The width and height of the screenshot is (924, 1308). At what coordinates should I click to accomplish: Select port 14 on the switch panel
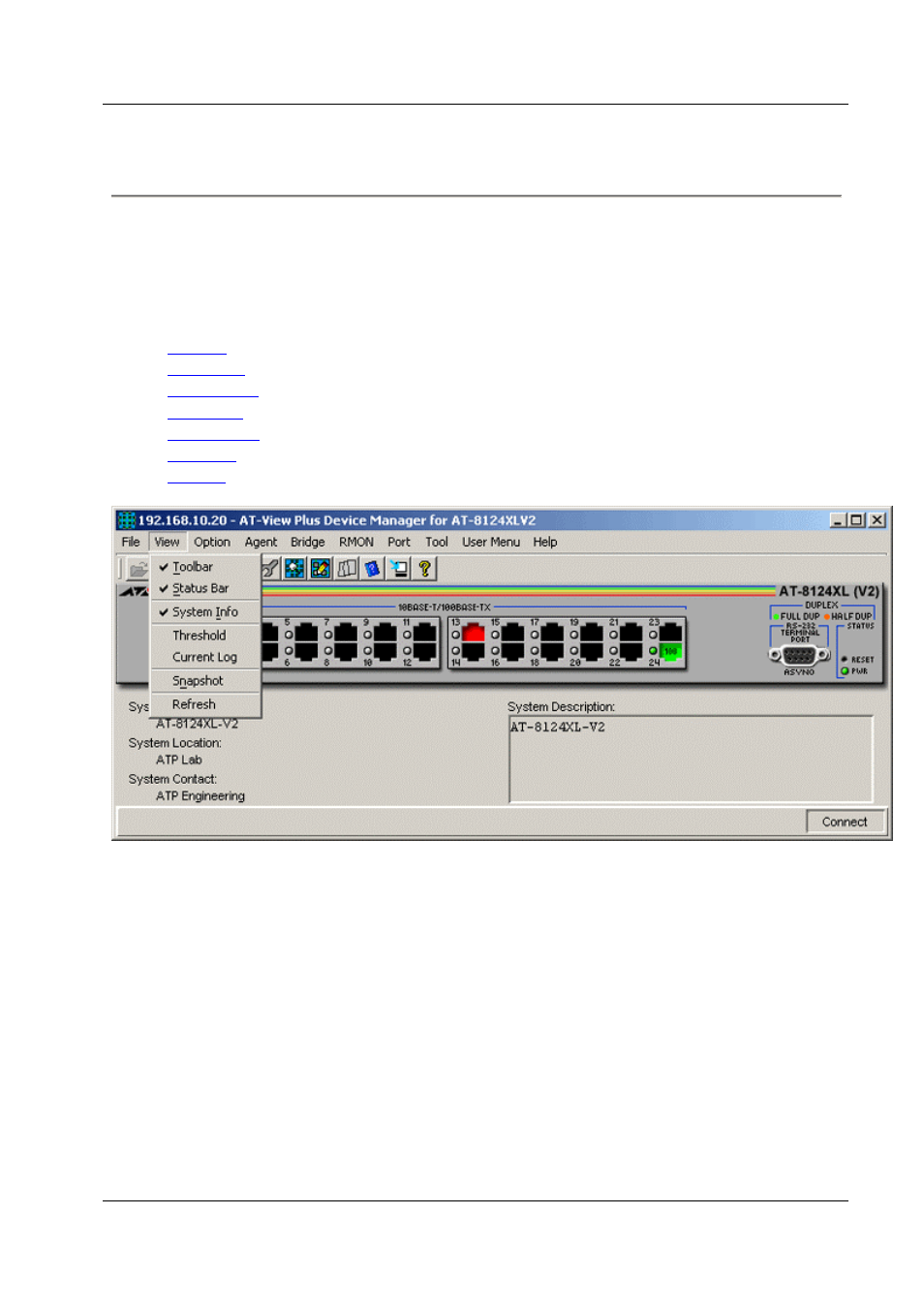(474, 651)
